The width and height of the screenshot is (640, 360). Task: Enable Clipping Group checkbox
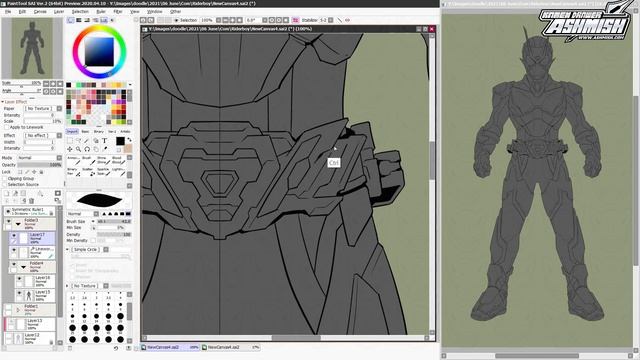[5, 179]
